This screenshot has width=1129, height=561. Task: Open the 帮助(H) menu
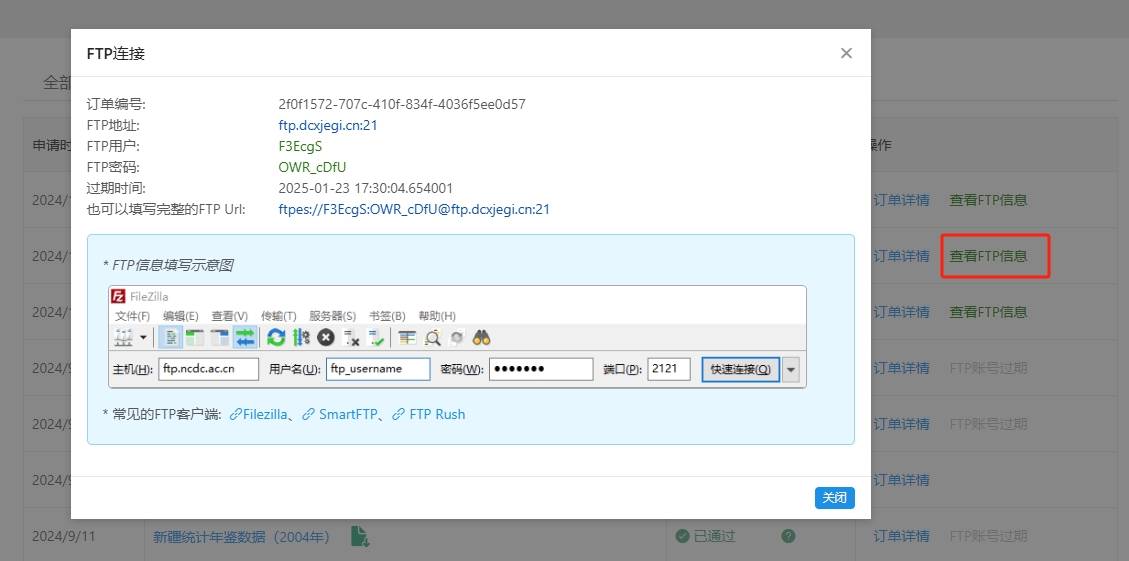(437, 316)
